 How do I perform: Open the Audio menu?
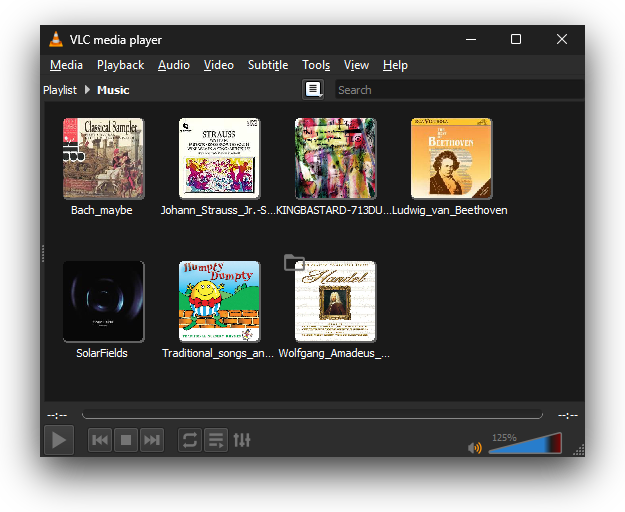(174, 65)
